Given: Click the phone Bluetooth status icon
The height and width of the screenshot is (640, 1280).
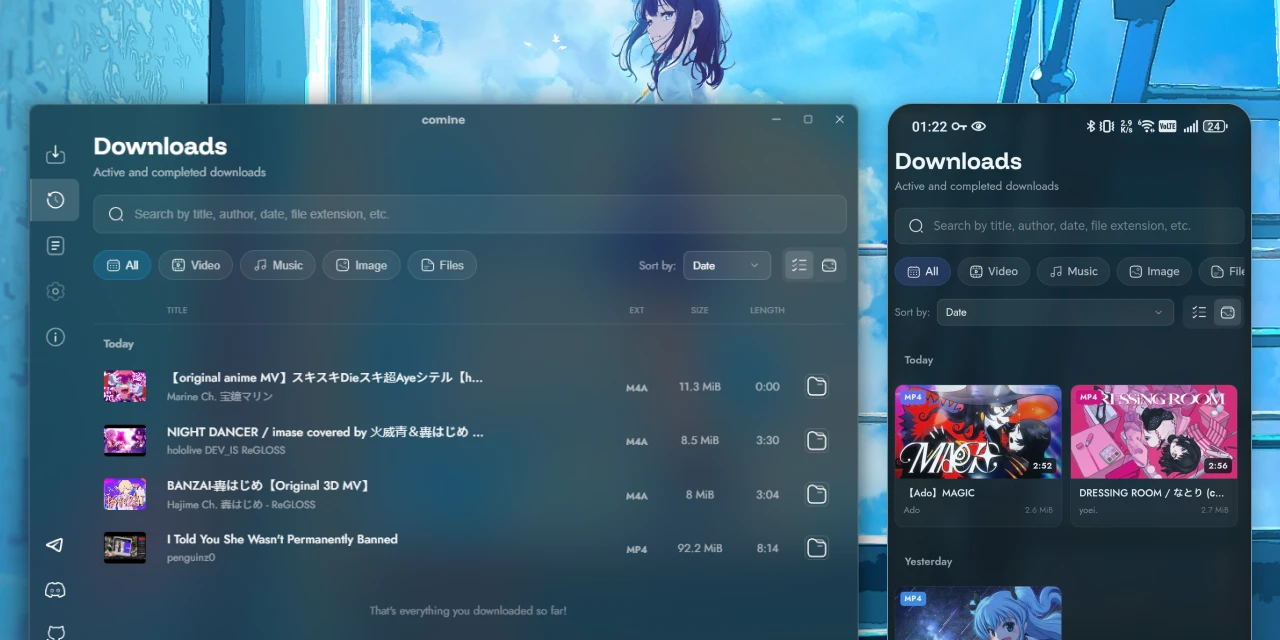Looking at the screenshot, I should 1091,126.
